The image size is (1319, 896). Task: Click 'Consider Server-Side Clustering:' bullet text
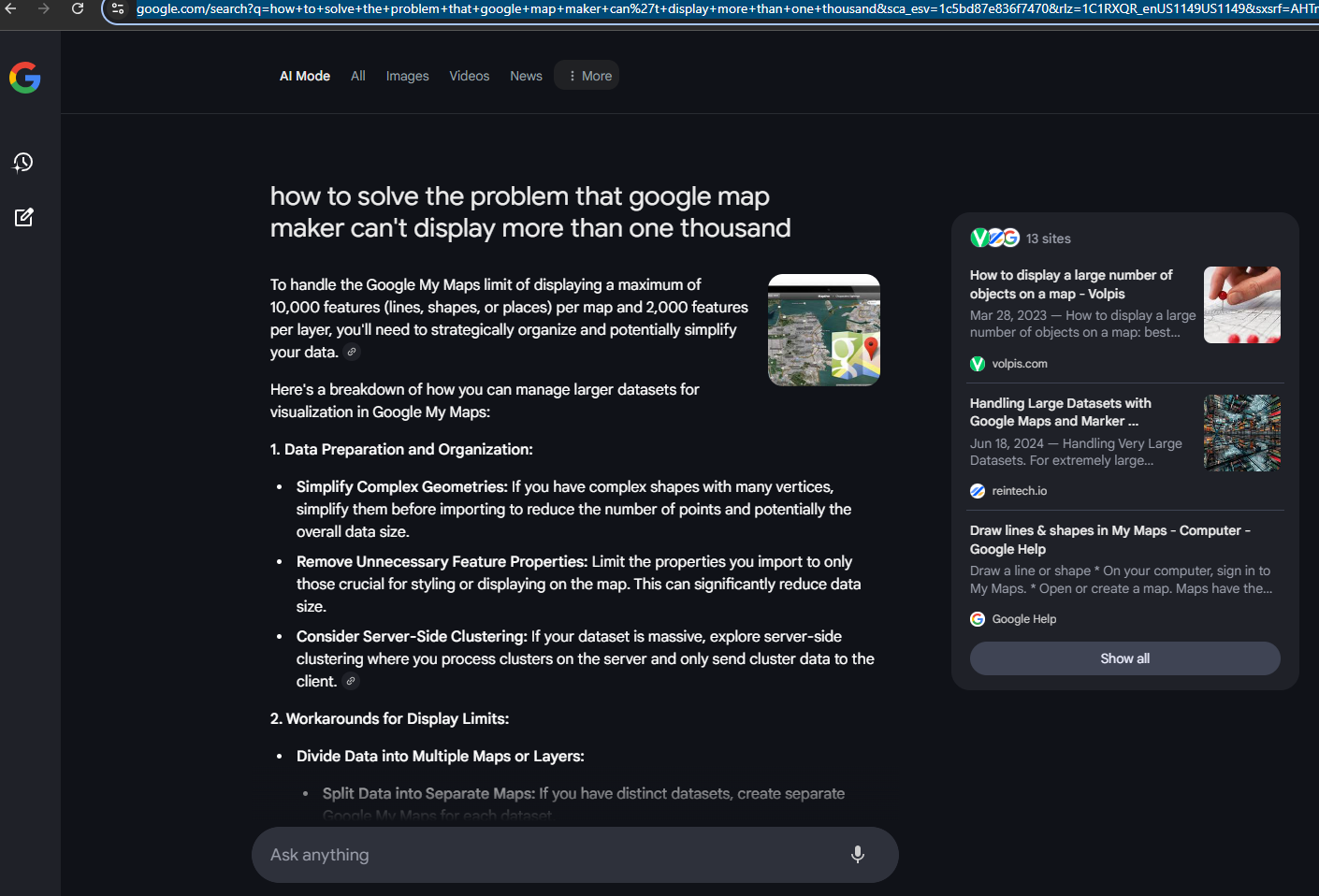point(412,637)
